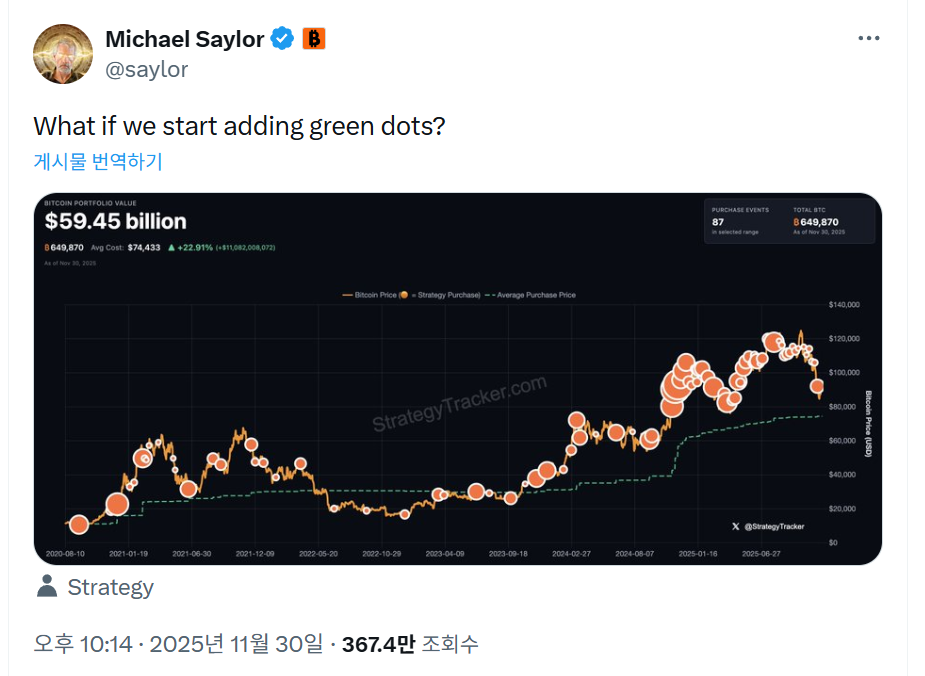This screenshot has height=676, width=925.
Task: Click the orange Bitcoin symbol in Total BTC card
Action: [x=797, y=222]
